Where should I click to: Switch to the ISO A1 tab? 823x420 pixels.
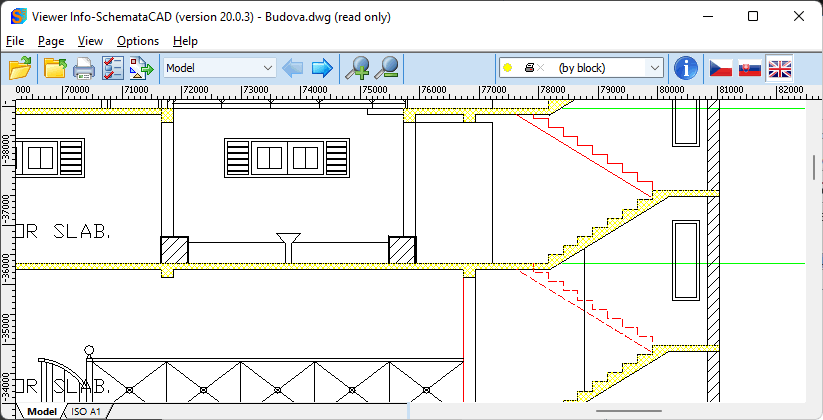click(x=86, y=411)
